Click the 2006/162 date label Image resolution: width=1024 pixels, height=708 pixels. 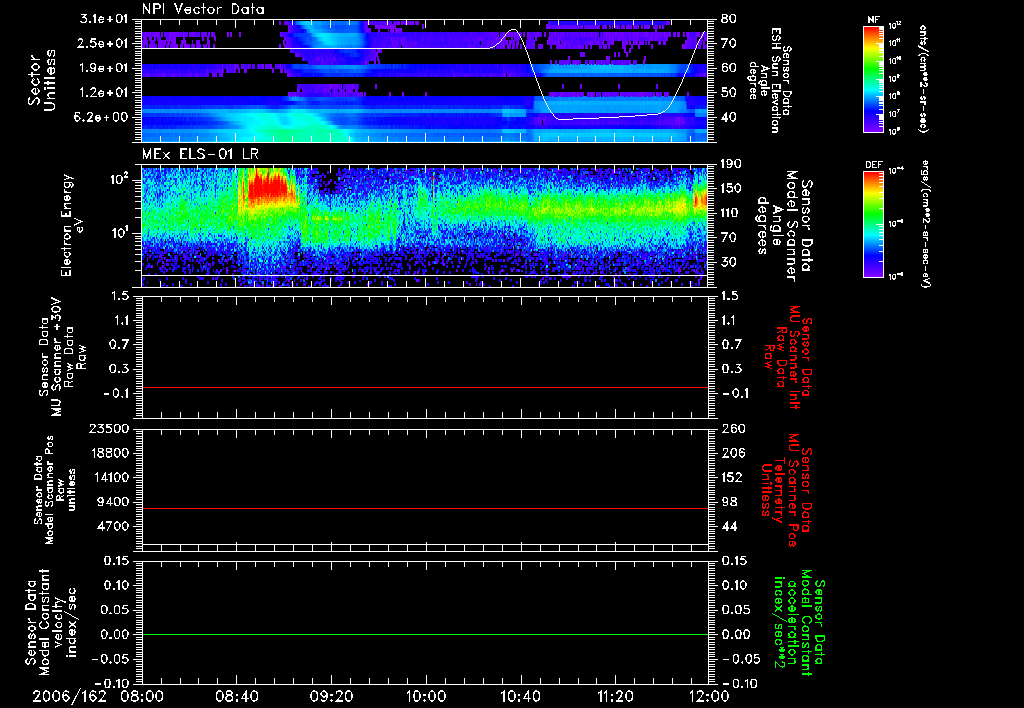tap(70, 695)
